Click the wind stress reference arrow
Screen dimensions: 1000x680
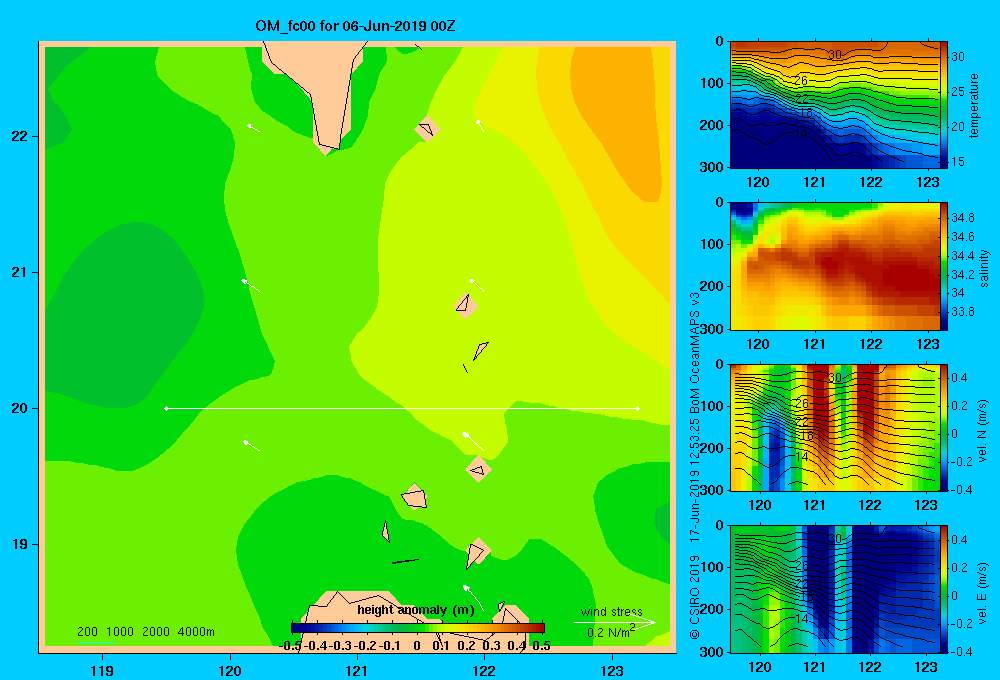614,623
